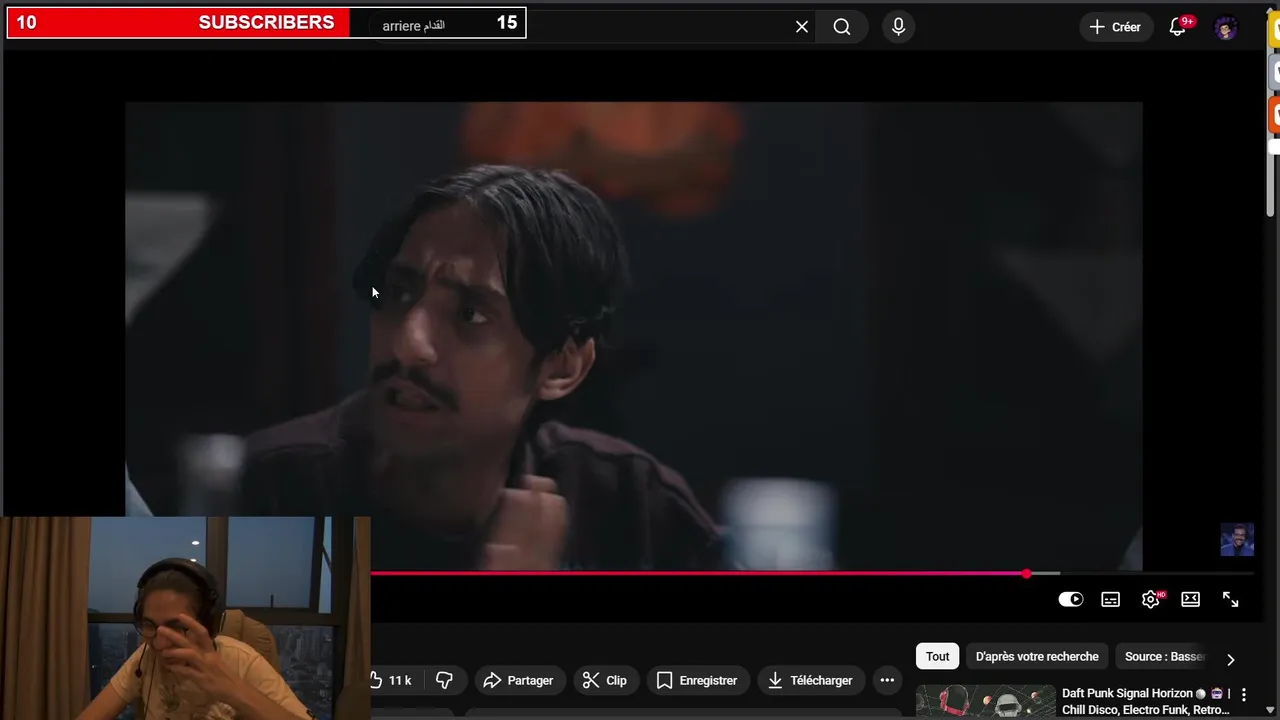
Task: Click the video frame to pause playback
Action: 633,335
